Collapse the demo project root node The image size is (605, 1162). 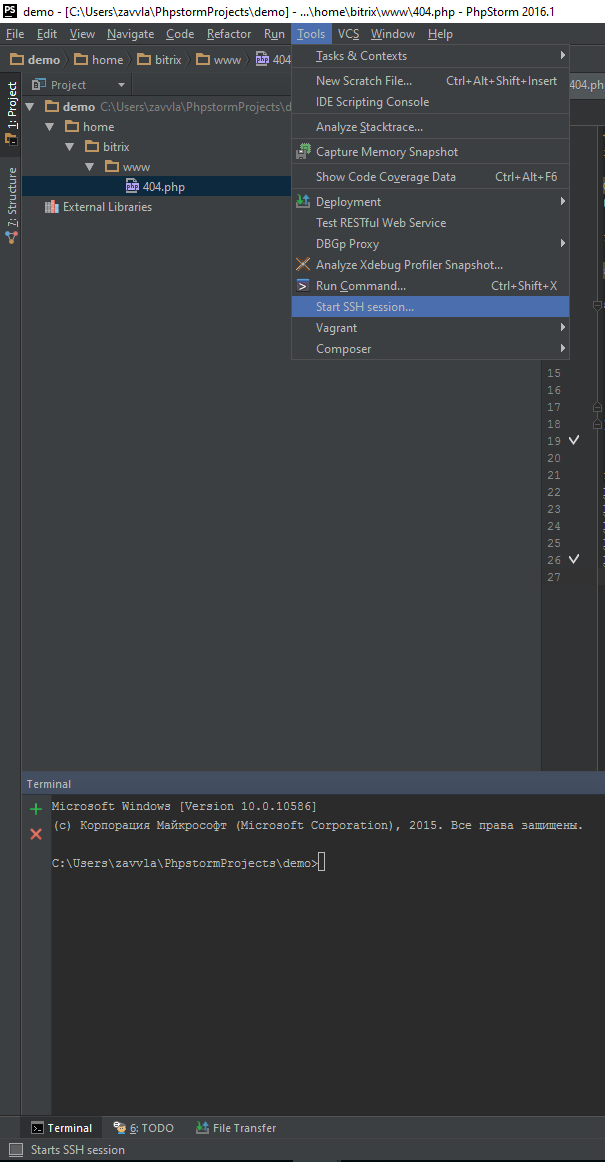click(x=30, y=107)
